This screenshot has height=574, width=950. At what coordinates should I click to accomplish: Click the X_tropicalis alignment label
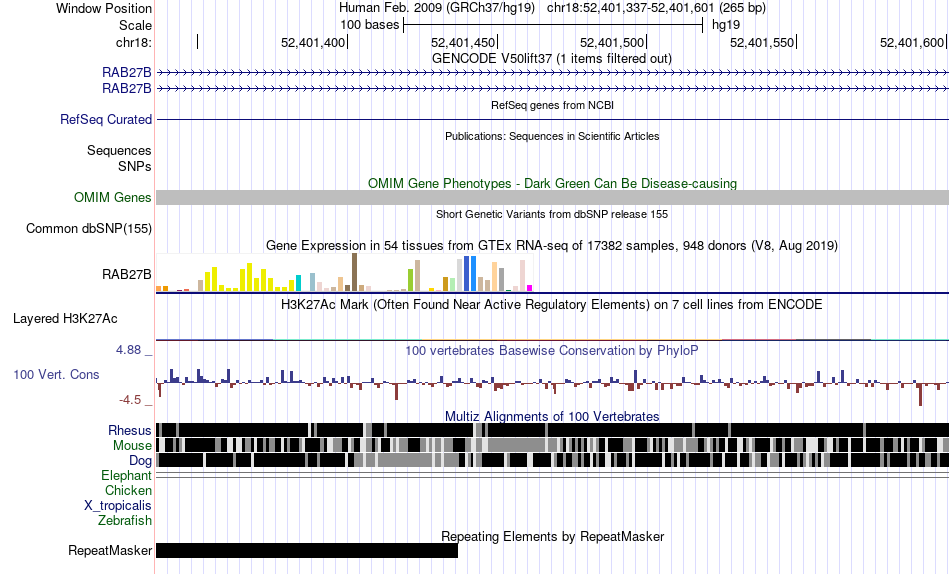(x=118, y=506)
